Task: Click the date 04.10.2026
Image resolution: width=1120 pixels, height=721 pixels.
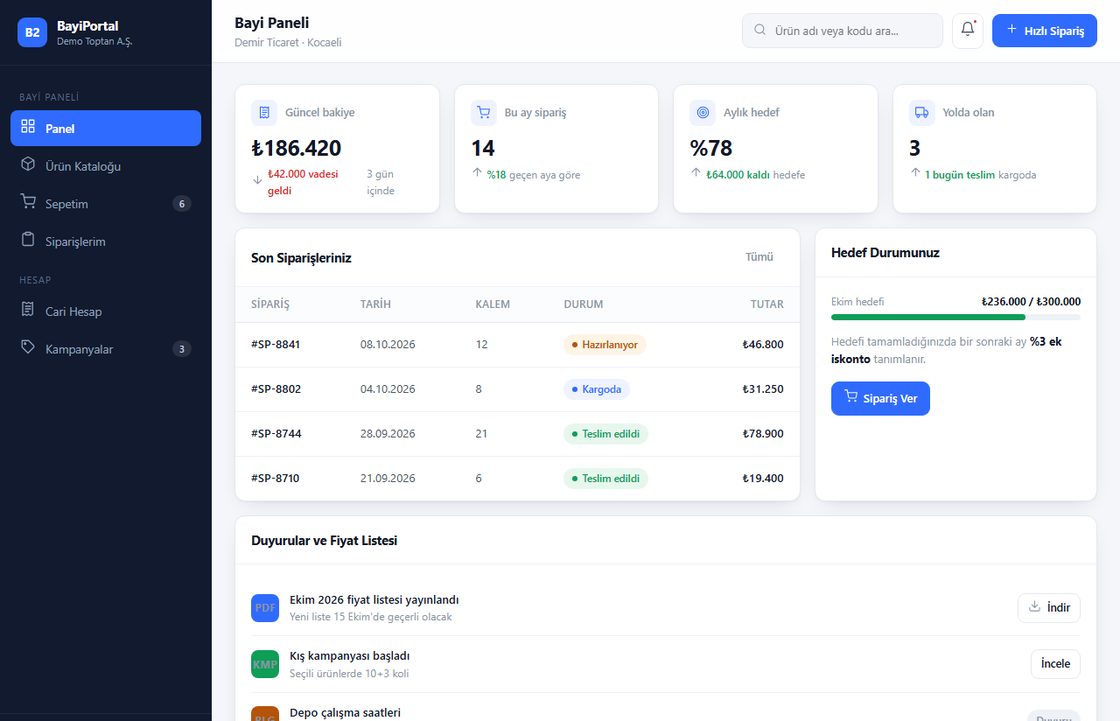Action: [387, 389]
